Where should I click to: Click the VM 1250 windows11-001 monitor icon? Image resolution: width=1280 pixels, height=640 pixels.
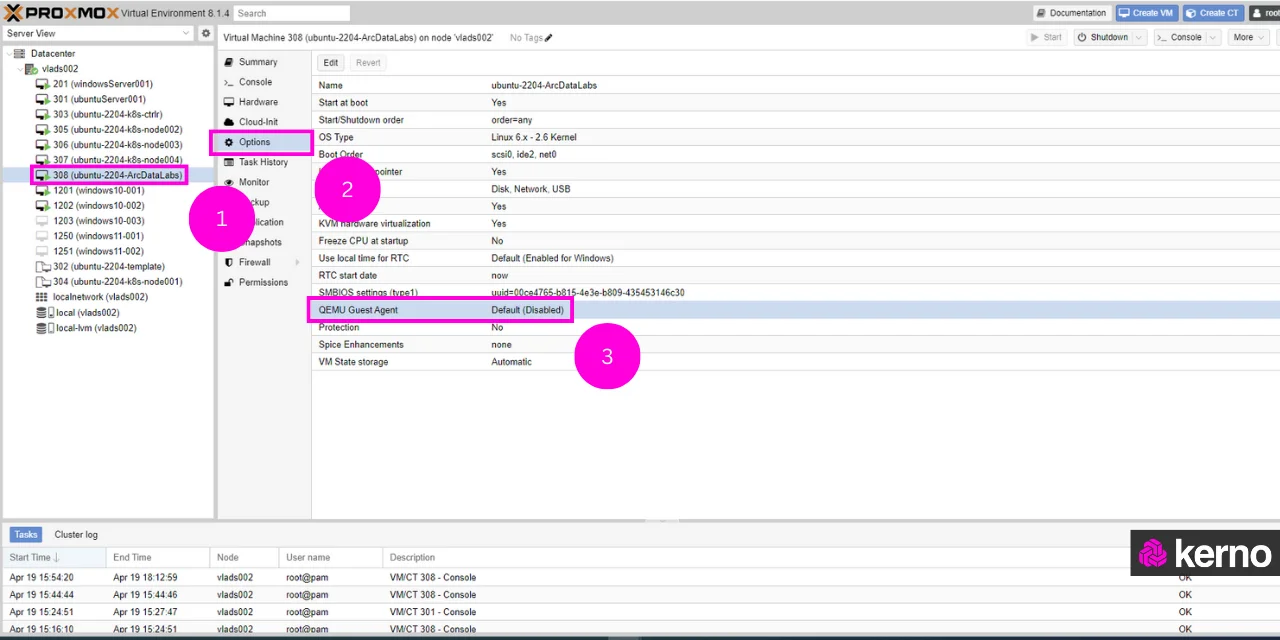(x=42, y=236)
